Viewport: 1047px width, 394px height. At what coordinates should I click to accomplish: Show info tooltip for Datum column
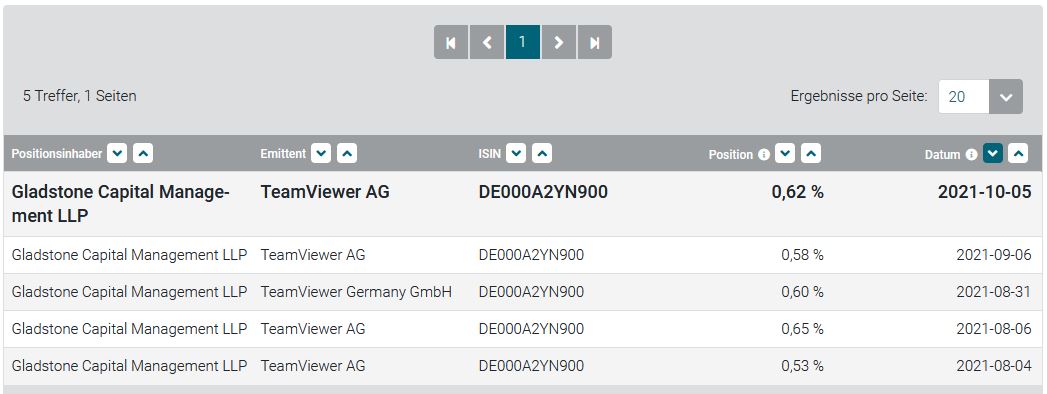[972, 154]
